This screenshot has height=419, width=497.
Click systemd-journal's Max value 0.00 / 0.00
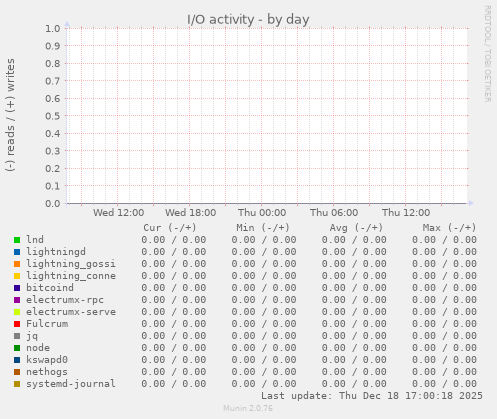[x=444, y=384]
